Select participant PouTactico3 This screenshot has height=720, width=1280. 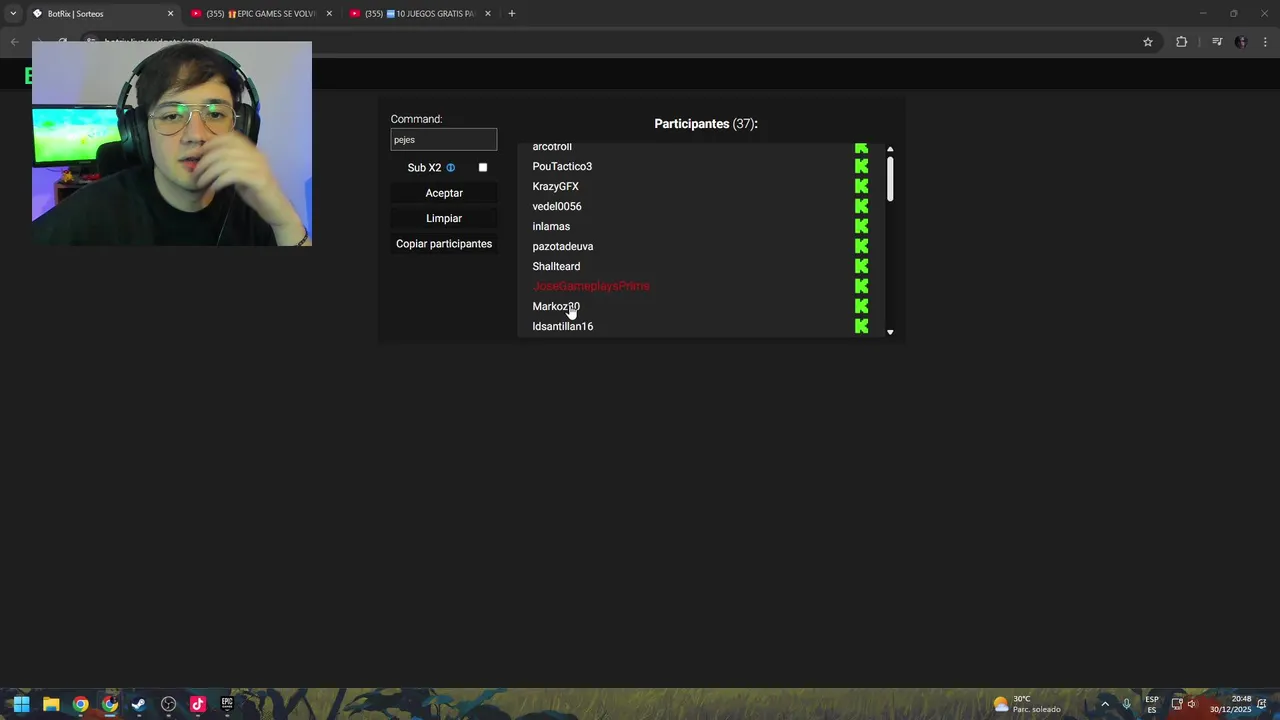(x=562, y=166)
